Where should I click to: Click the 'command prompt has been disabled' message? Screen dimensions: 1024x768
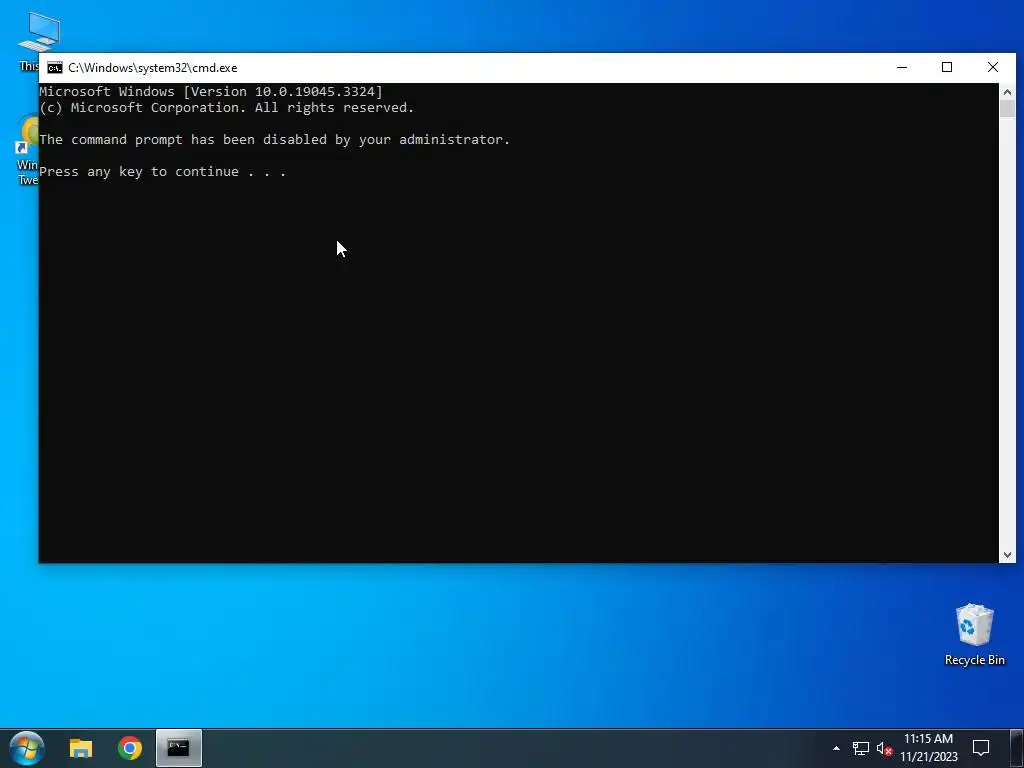pyautogui.click(x=274, y=140)
